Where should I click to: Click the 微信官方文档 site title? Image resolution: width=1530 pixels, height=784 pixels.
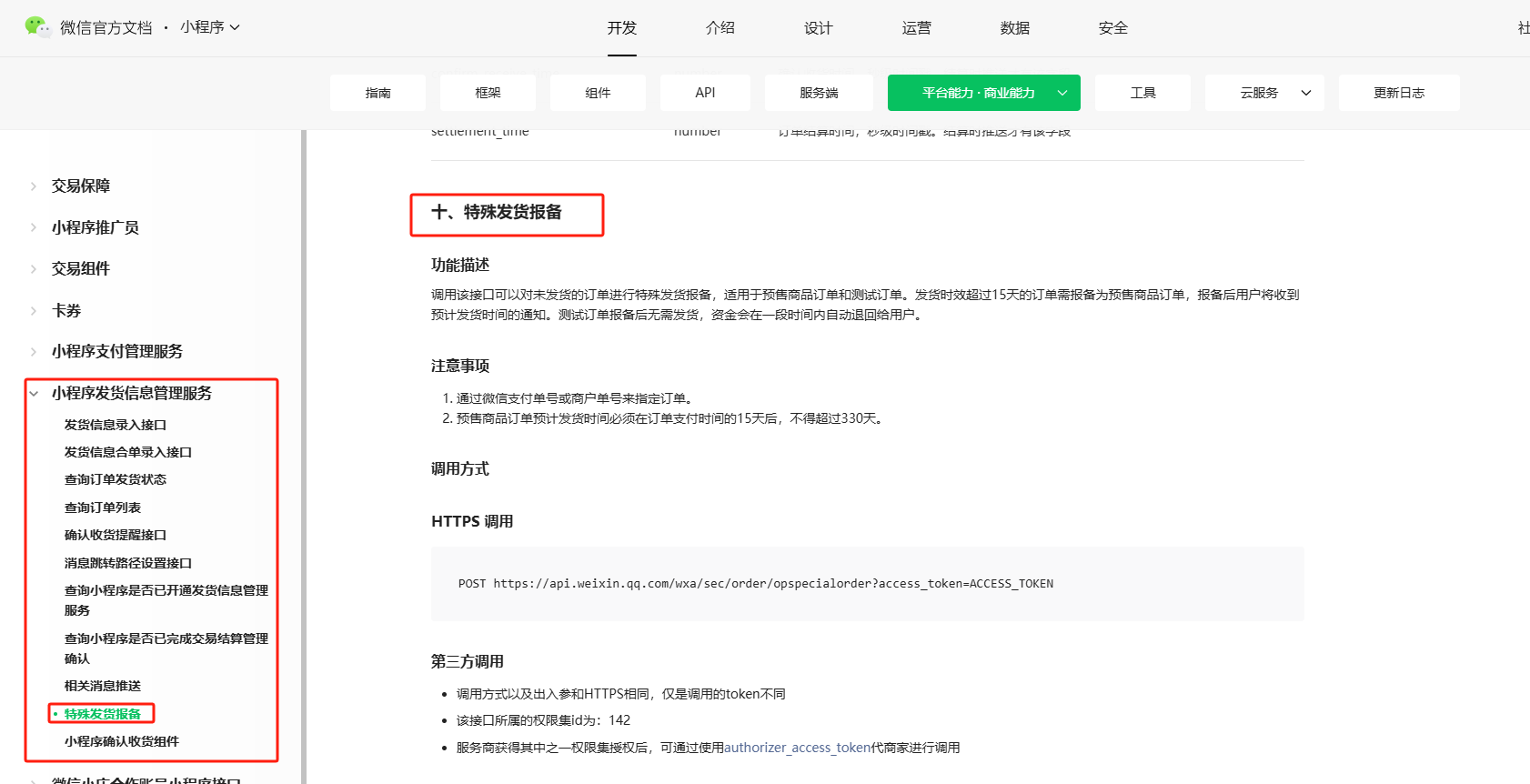coord(106,27)
